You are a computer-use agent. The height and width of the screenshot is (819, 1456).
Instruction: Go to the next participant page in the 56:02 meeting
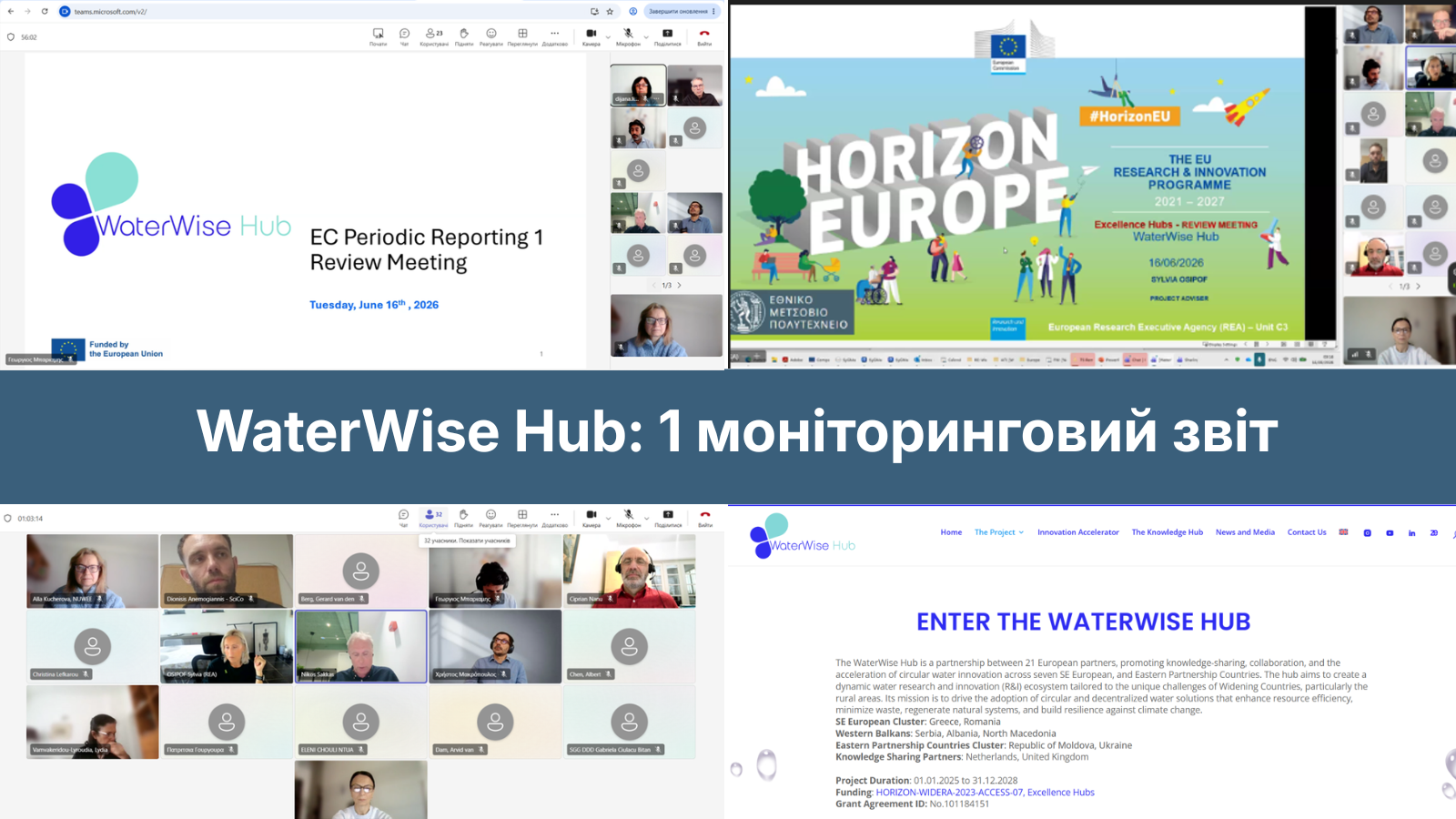679,285
